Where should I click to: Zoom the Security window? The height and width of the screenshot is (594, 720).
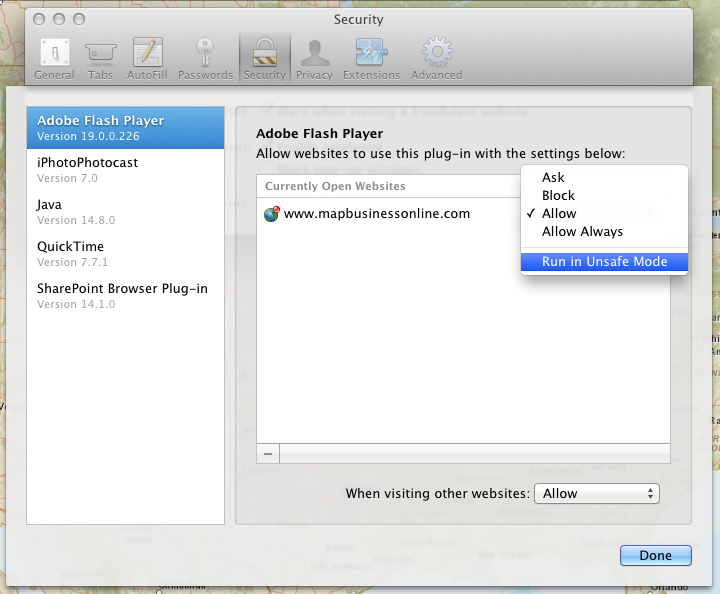point(79,19)
